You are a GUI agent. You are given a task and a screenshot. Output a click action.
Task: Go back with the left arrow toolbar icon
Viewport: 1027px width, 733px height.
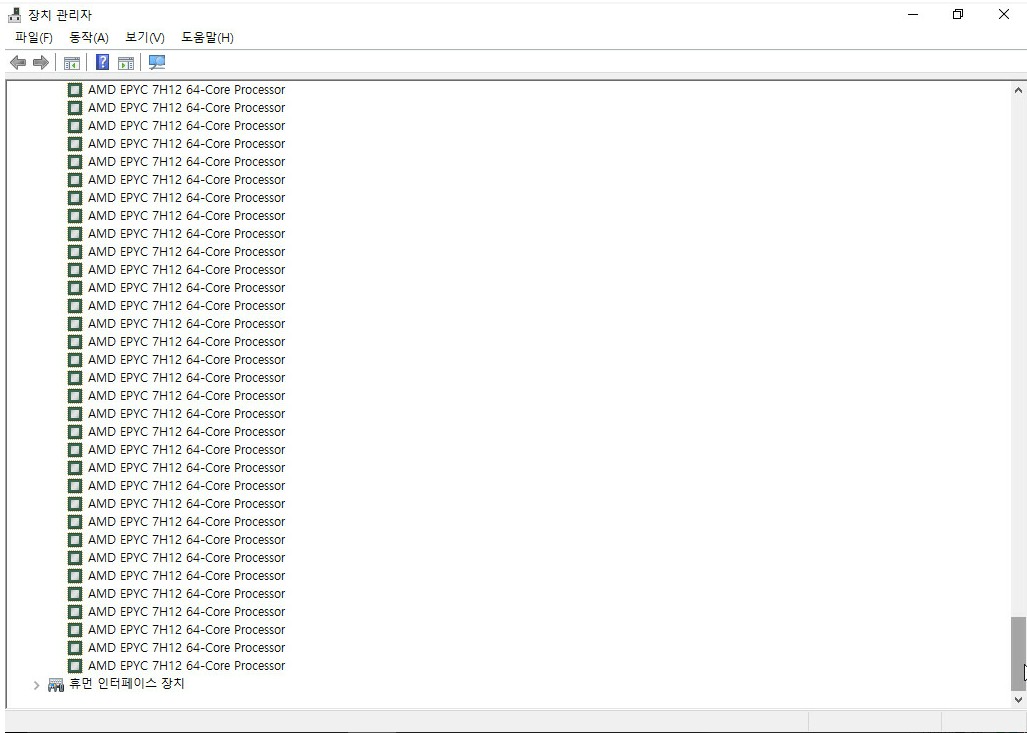[18, 63]
